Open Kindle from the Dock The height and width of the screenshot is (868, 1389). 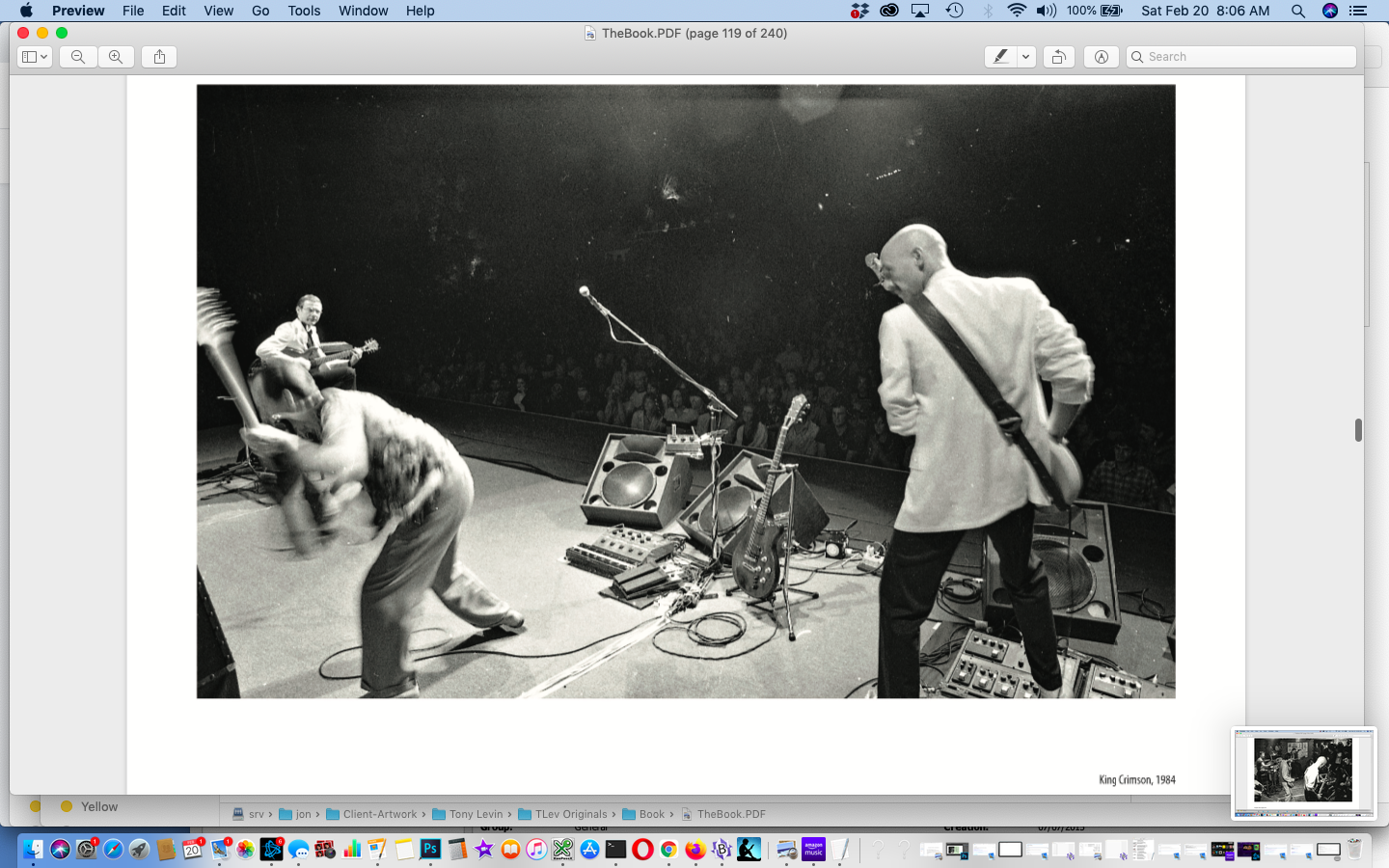pos(749,849)
